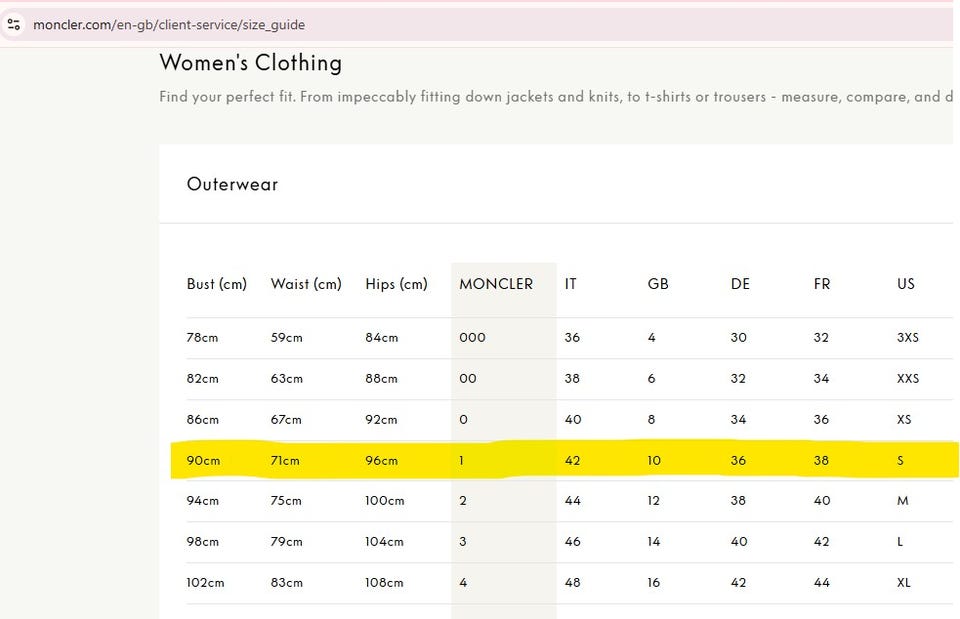Click the Women's Clothing heading

click(x=250, y=63)
